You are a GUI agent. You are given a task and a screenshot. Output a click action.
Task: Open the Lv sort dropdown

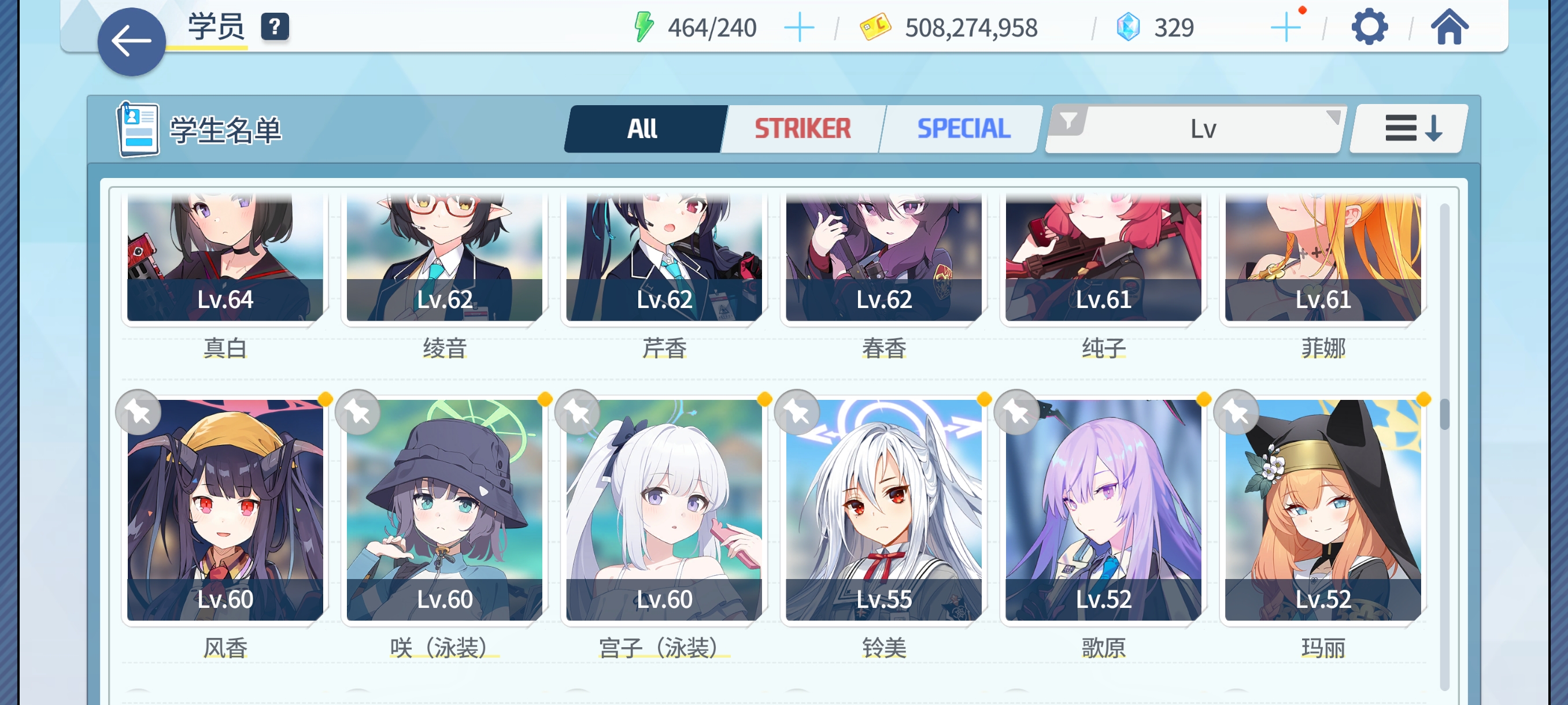(1203, 129)
